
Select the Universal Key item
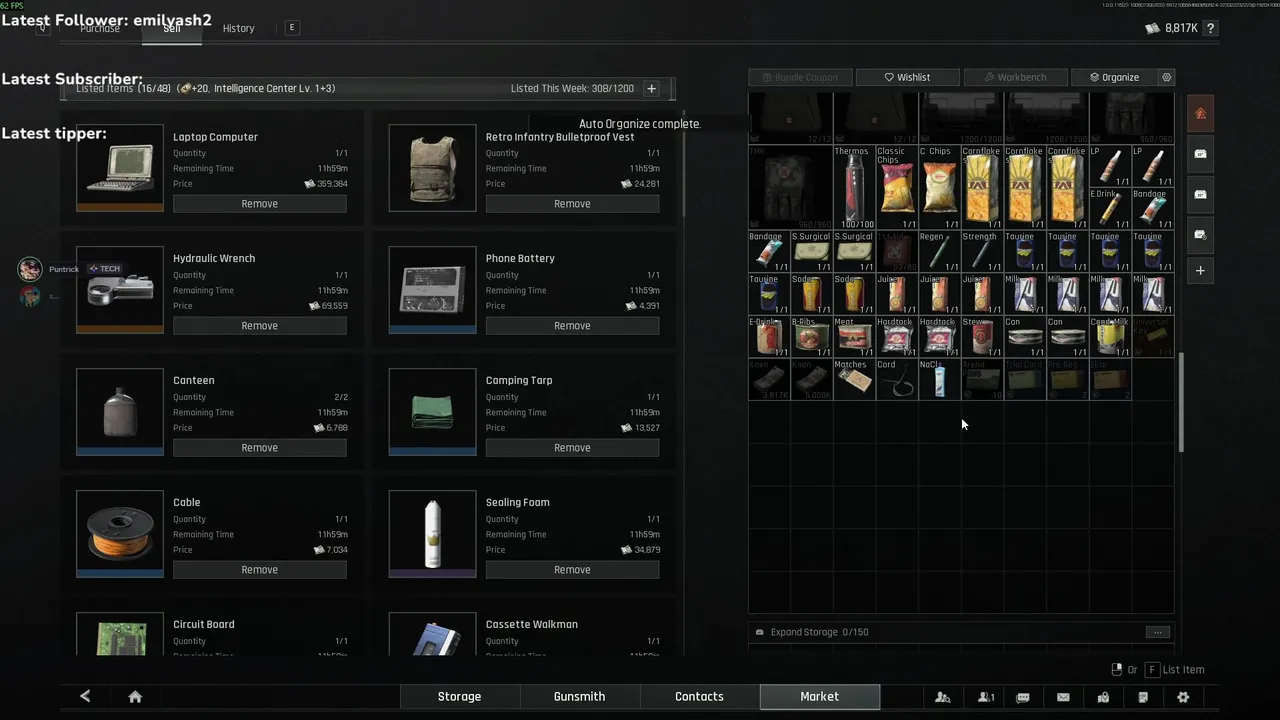1151,336
